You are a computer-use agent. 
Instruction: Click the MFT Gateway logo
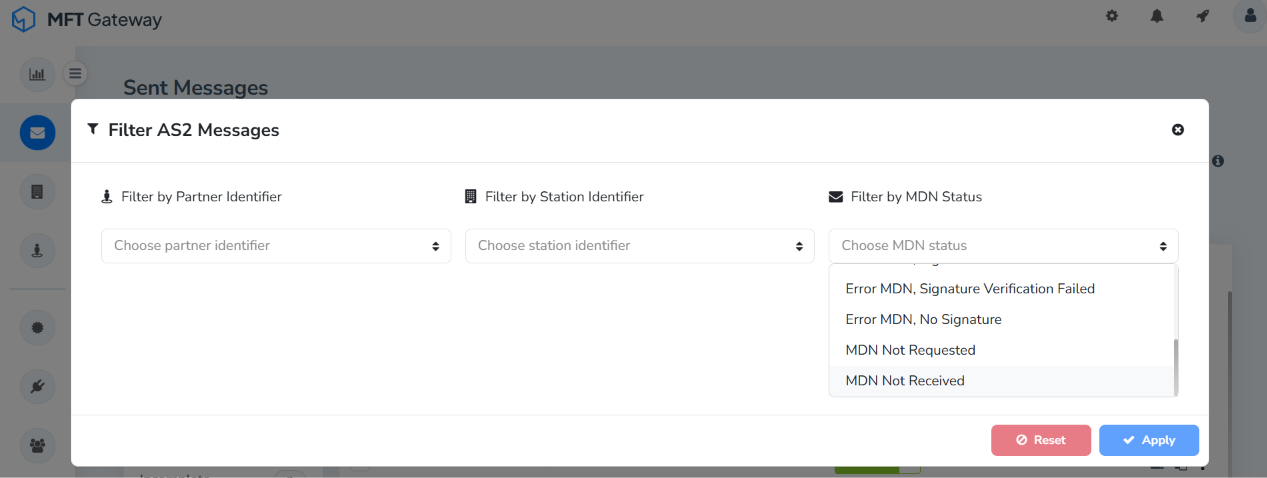tap(86, 19)
